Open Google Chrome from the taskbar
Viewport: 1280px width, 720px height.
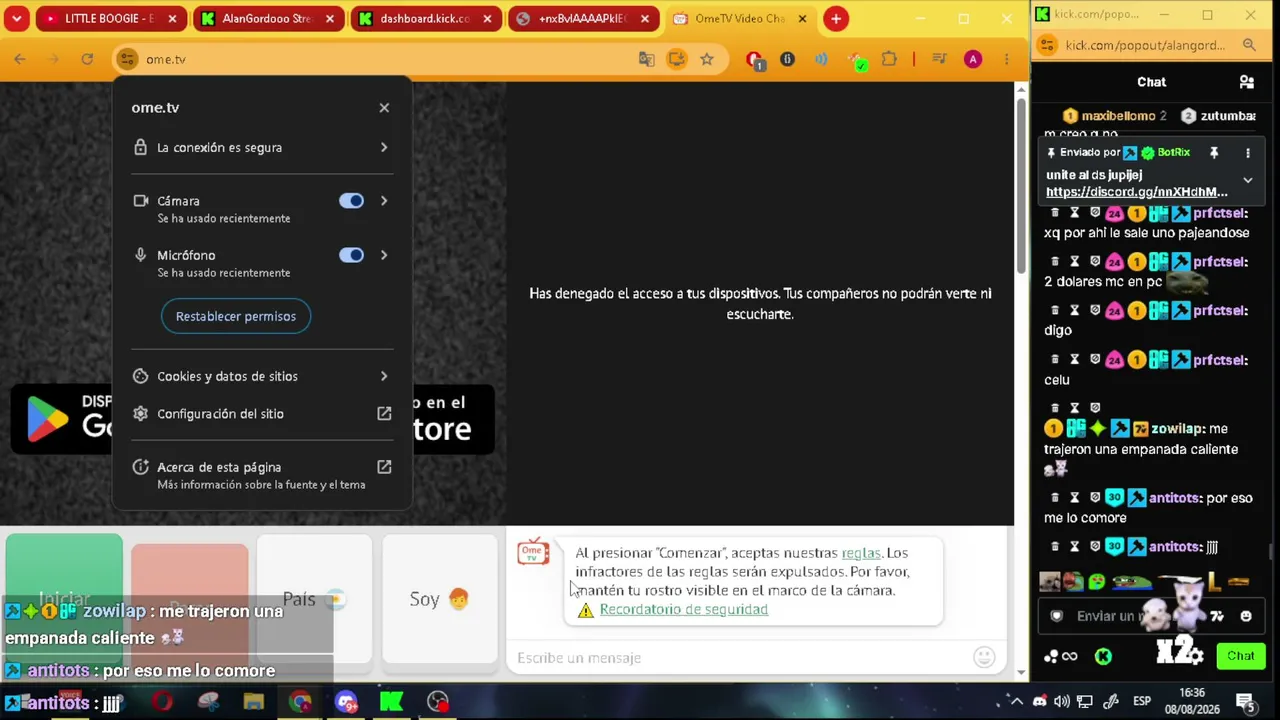300,702
